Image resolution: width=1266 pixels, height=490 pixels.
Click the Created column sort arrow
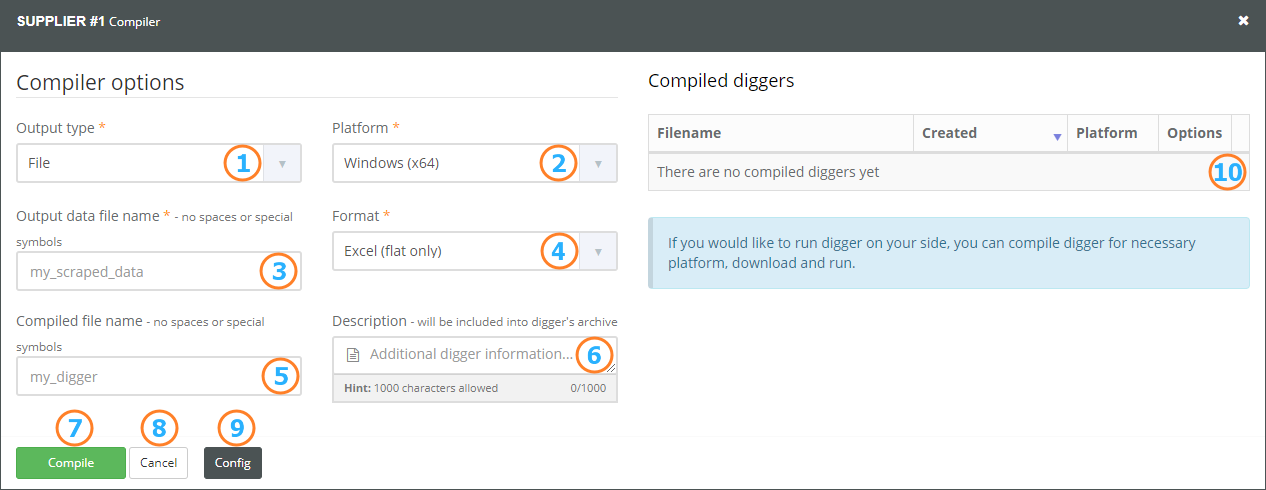(1057, 137)
